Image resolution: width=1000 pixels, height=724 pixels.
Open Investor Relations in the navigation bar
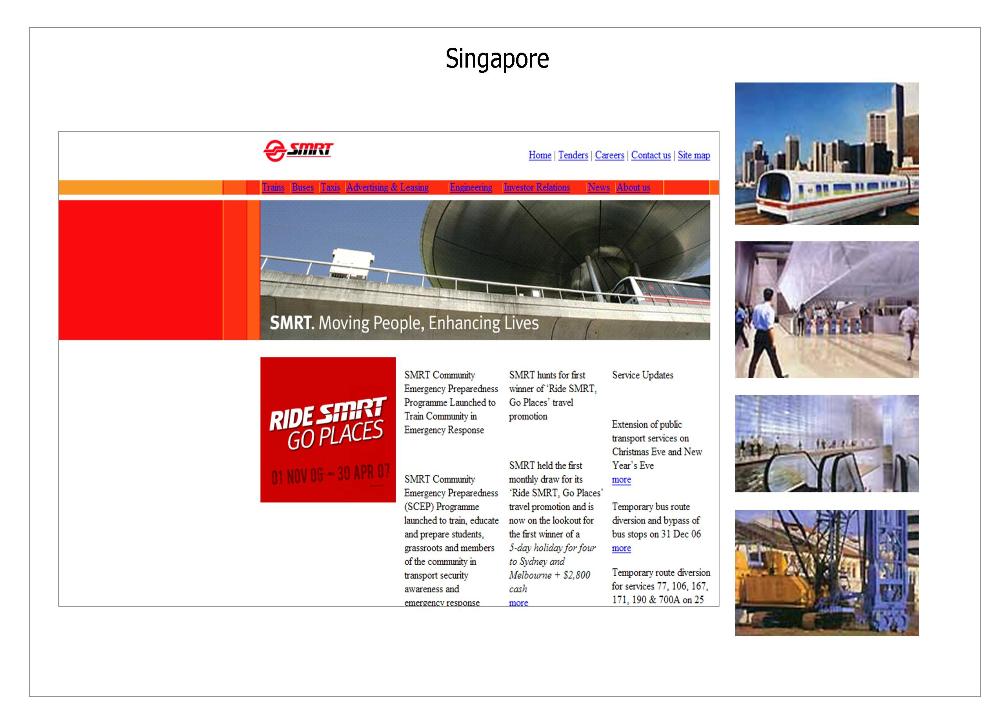pyautogui.click(x=537, y=188)
